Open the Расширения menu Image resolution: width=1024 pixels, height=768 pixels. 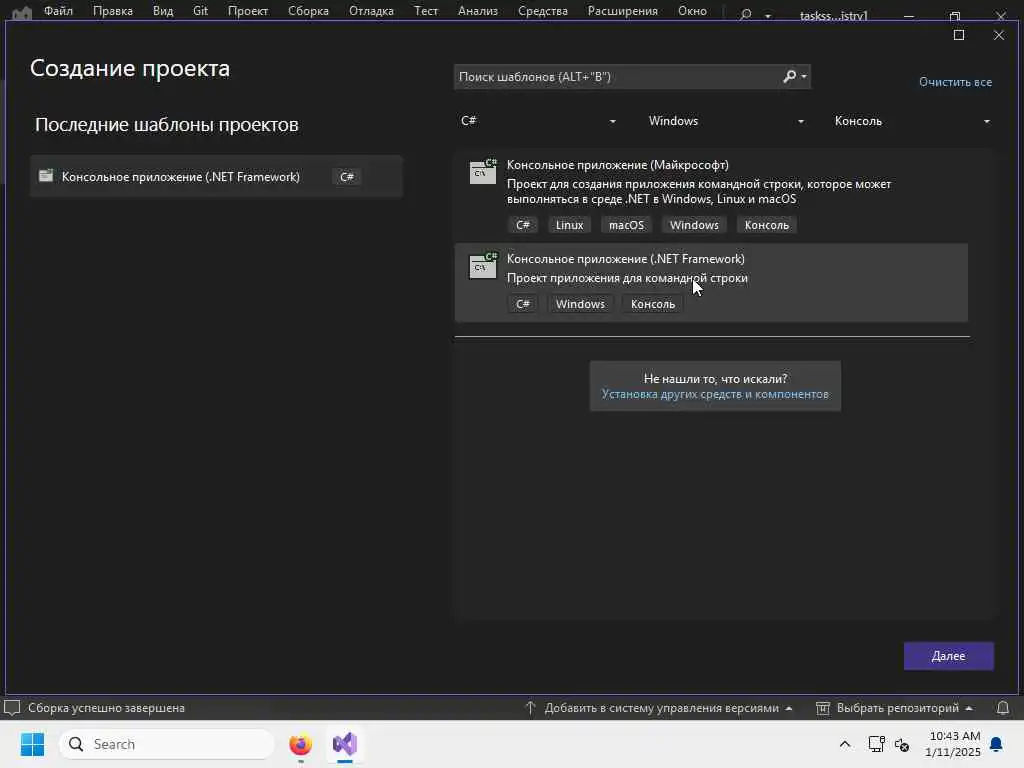click(622, 11)
